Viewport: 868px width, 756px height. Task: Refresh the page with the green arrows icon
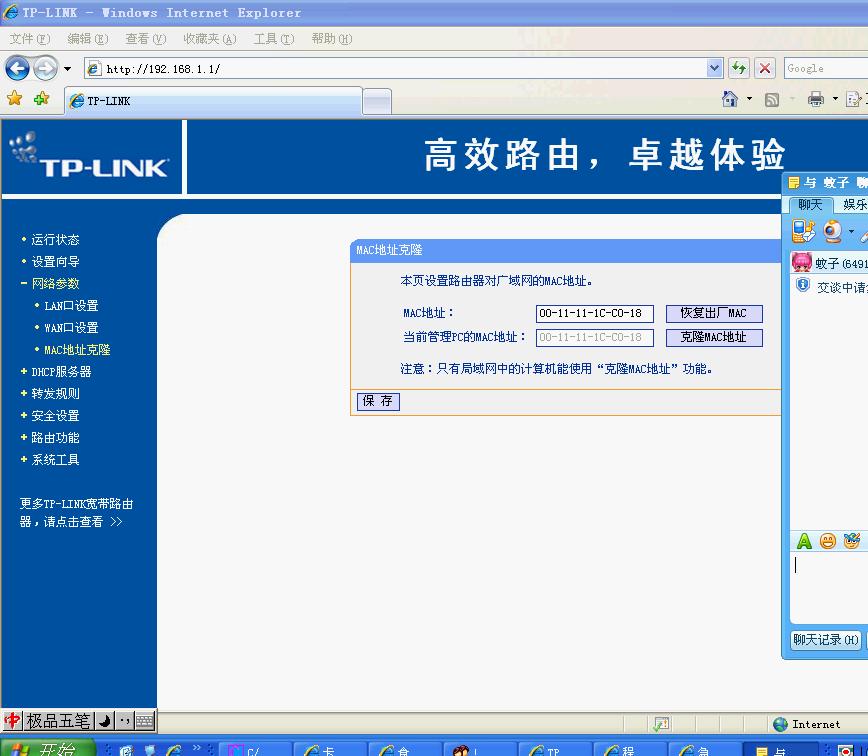click(x=738, y=69)
